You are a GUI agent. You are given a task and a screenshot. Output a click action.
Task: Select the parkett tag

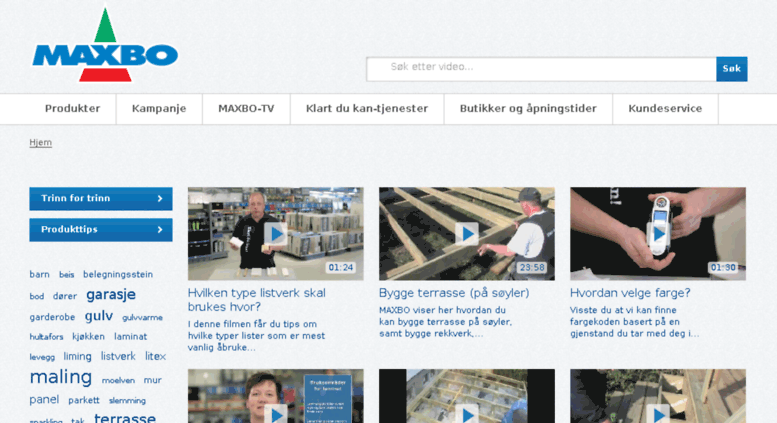point(84,400)
